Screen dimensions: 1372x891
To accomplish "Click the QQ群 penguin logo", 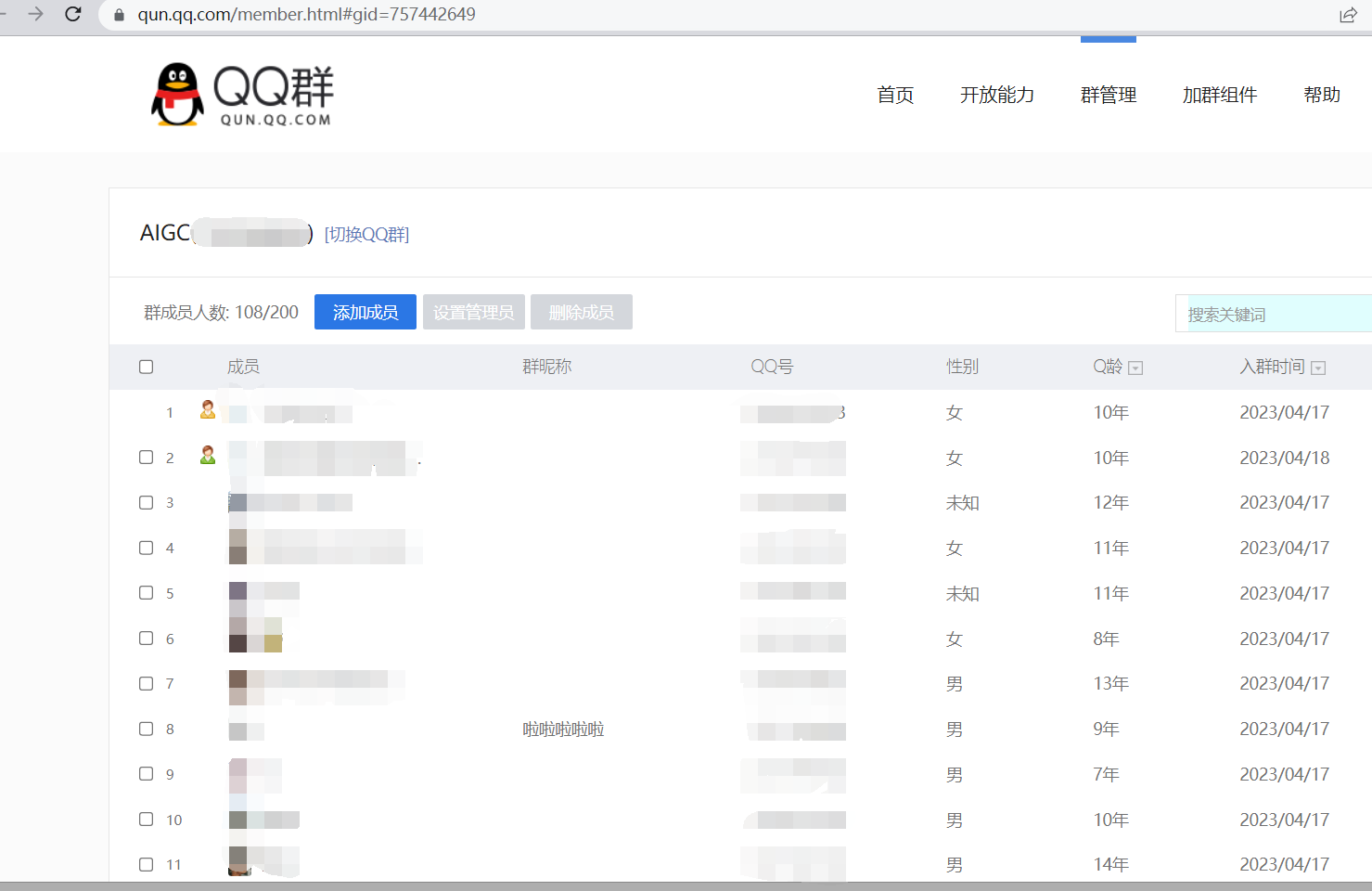I will 176,95.
